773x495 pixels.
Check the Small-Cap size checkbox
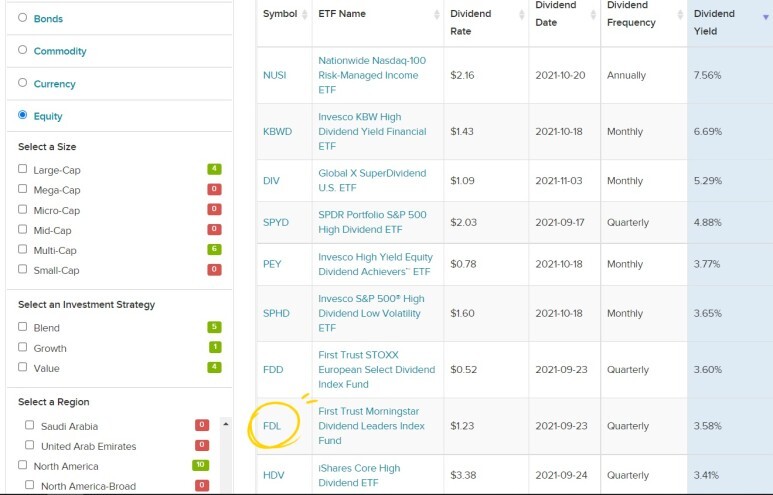click(22, 269)
